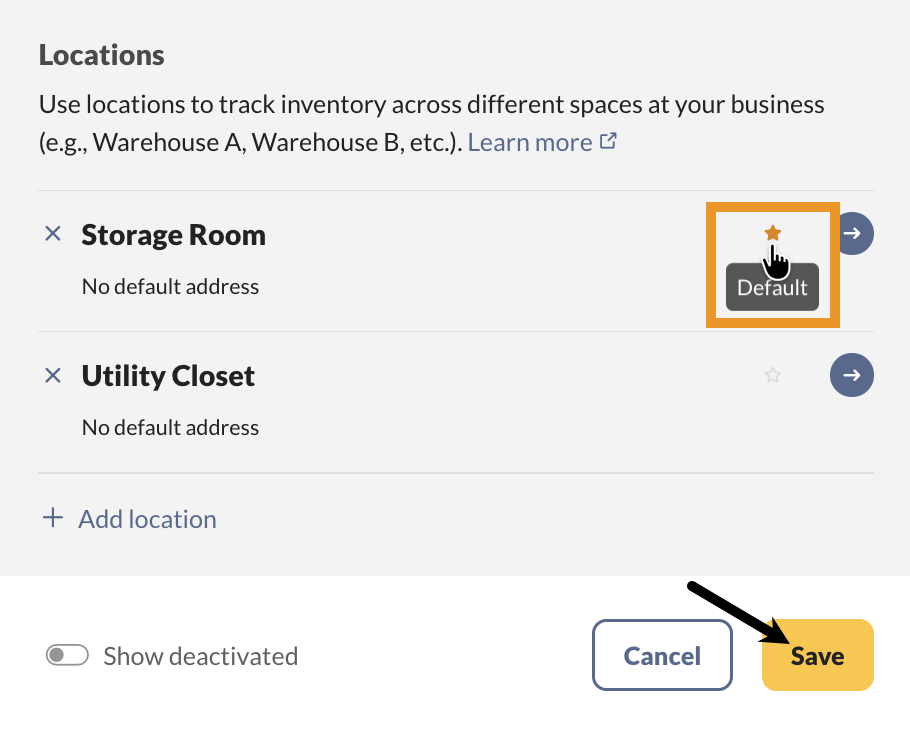This screenshot has width=910, height=732.
Task: Click No default address under Utility Closet
Action: coord(170,428)
